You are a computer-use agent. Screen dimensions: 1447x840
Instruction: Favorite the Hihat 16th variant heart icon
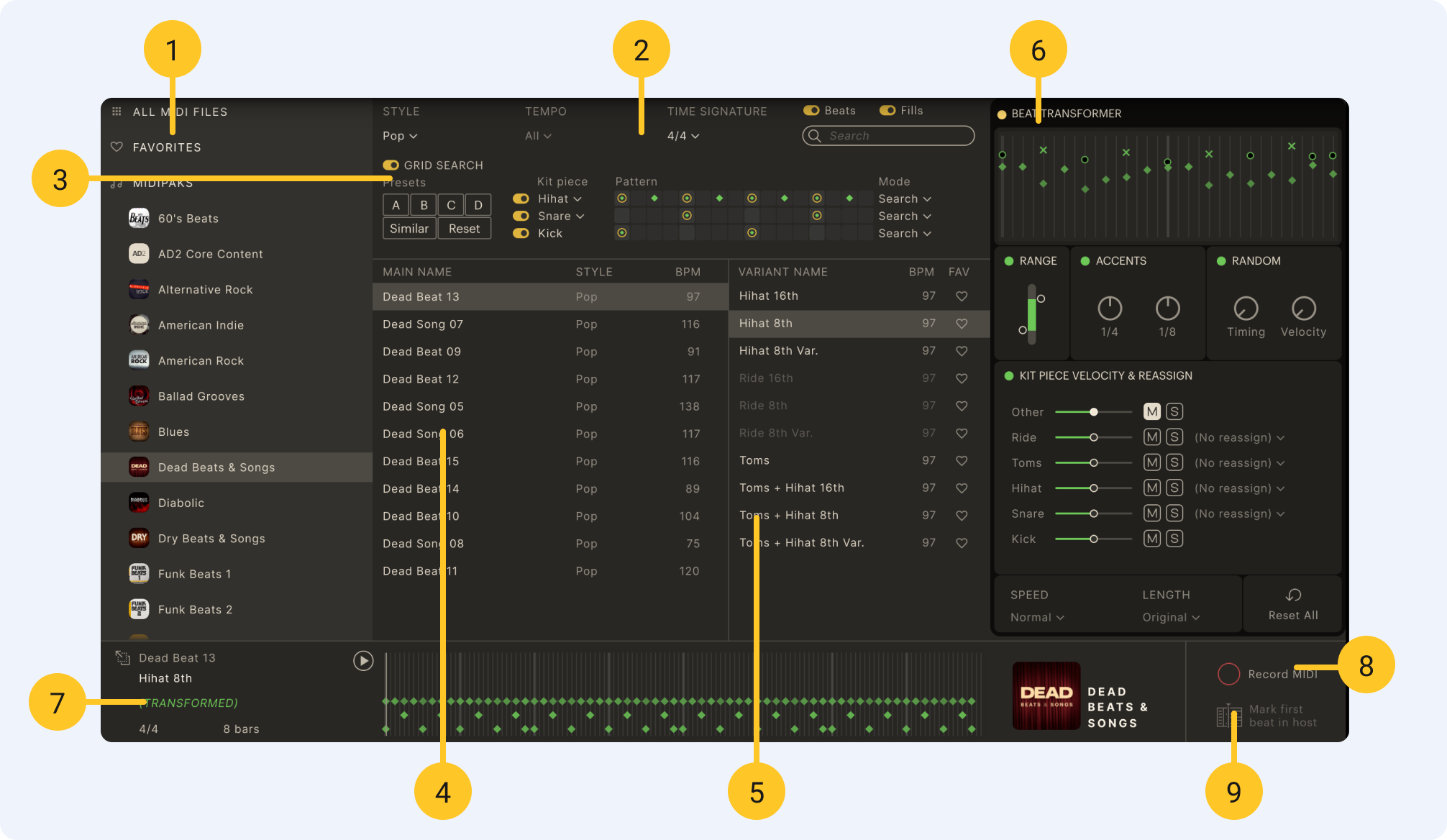pyautogui.click(x=962, y=296)
